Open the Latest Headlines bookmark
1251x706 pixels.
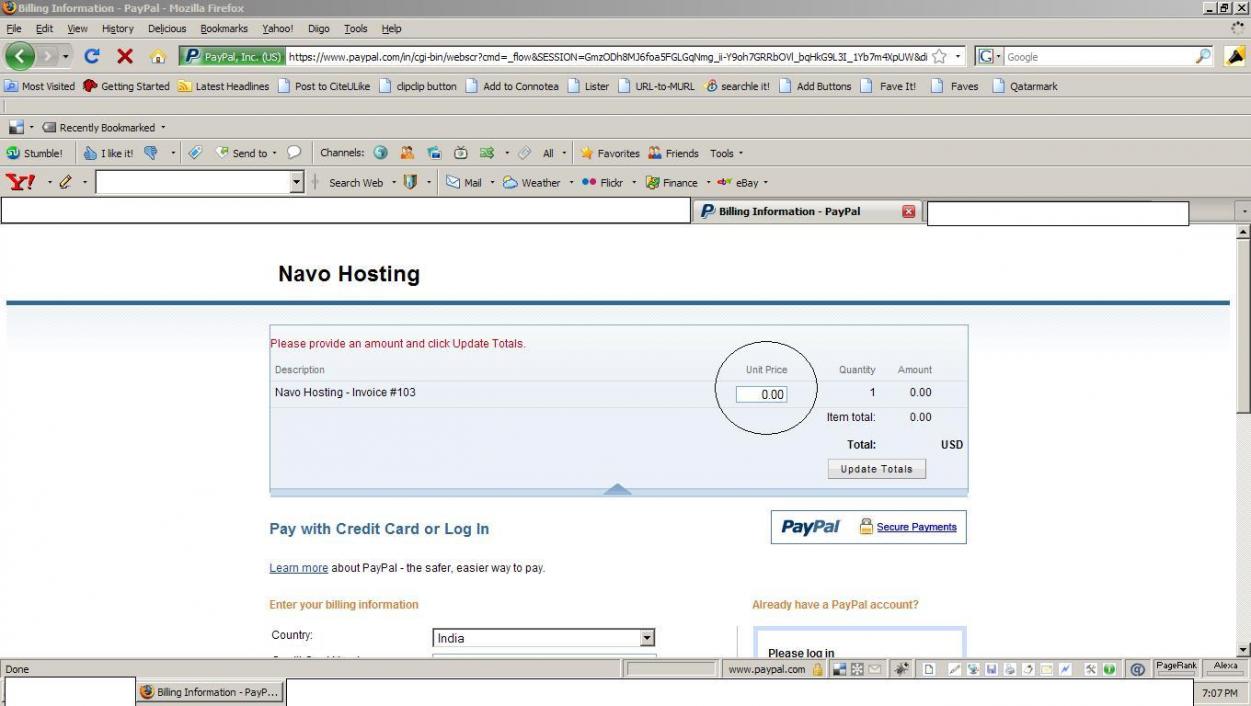223,86
